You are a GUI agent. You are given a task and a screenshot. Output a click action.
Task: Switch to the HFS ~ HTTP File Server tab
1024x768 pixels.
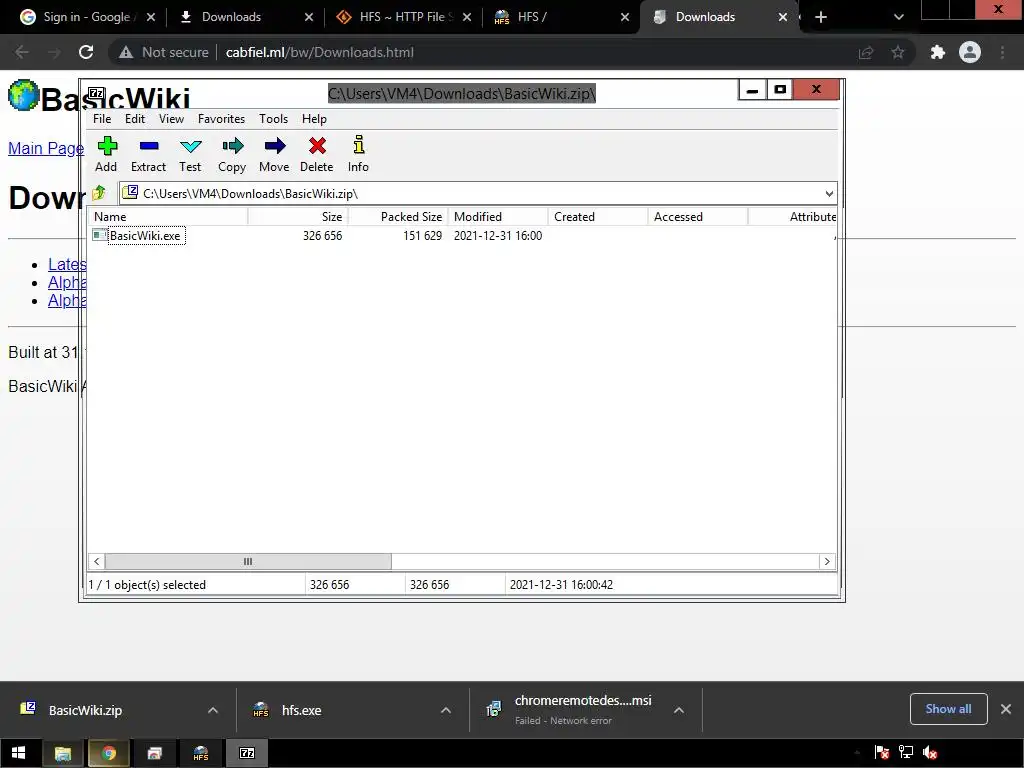pos(404,17)
